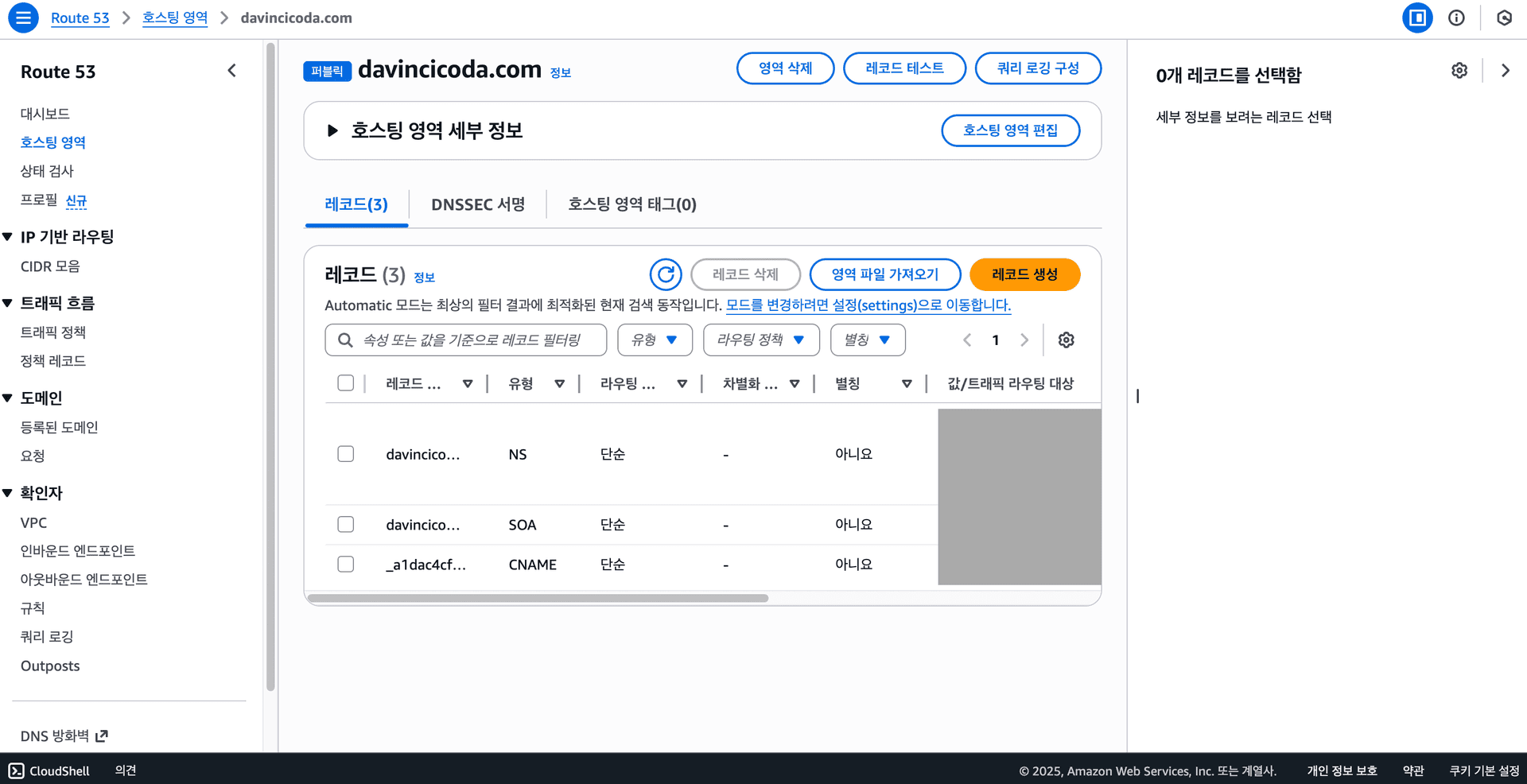Open the notifications icon top right
Image resolution: width=1527 pixels, height=784 pixels.
1502,17
